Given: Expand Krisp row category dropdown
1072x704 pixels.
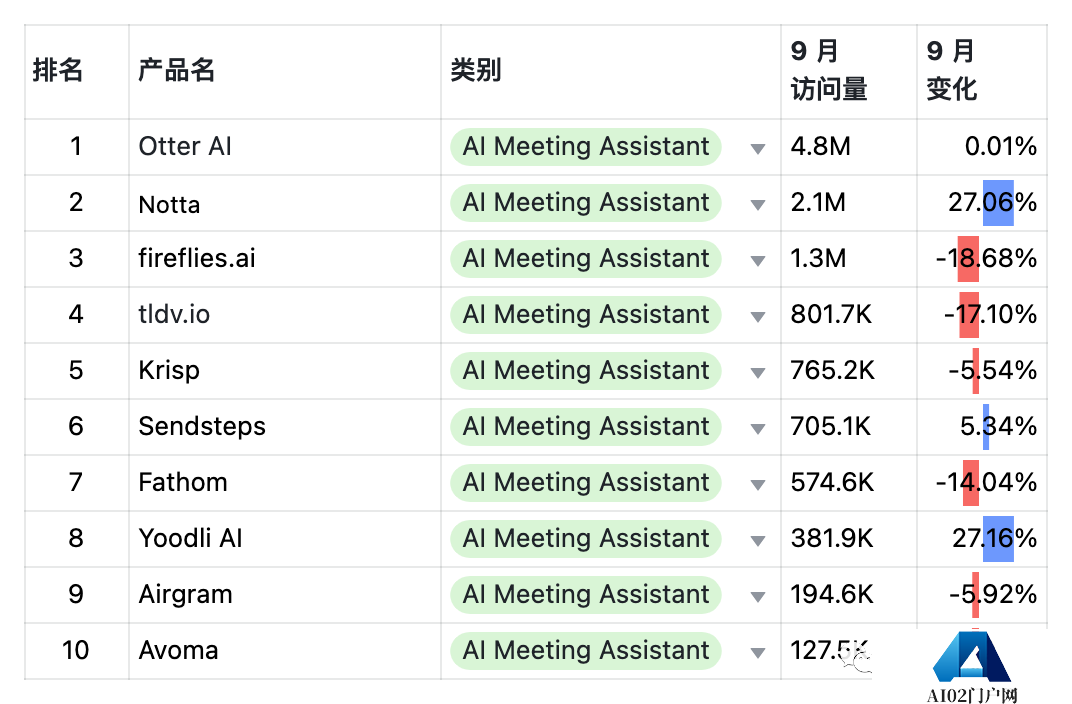Looking at the screenshot, I should (x=757, y=373).
